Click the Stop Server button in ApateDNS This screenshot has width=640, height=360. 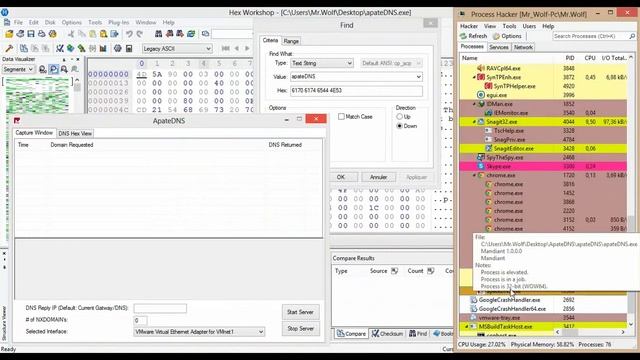300,329
